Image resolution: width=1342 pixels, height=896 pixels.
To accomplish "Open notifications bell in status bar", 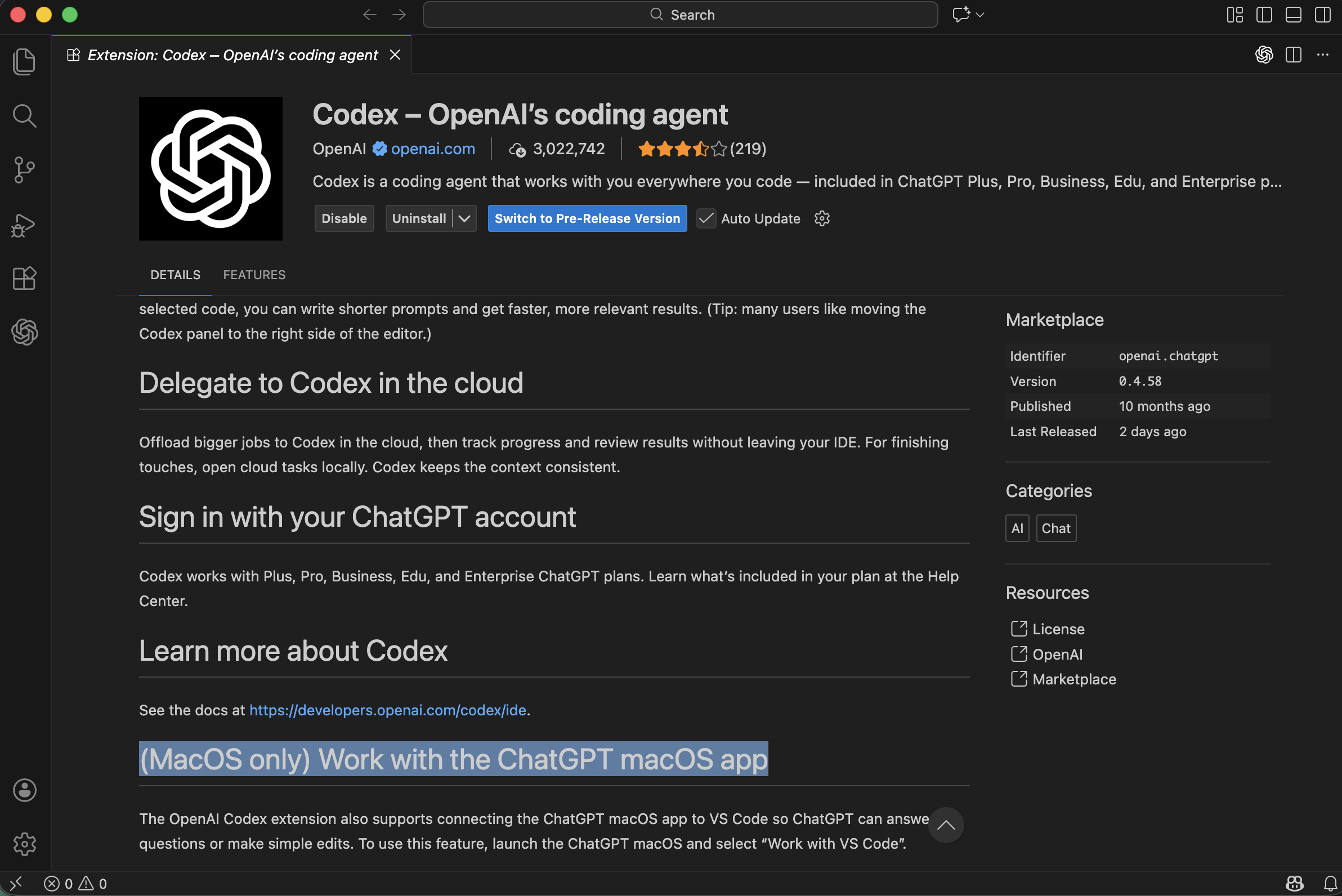I will tap(1330, 884).
